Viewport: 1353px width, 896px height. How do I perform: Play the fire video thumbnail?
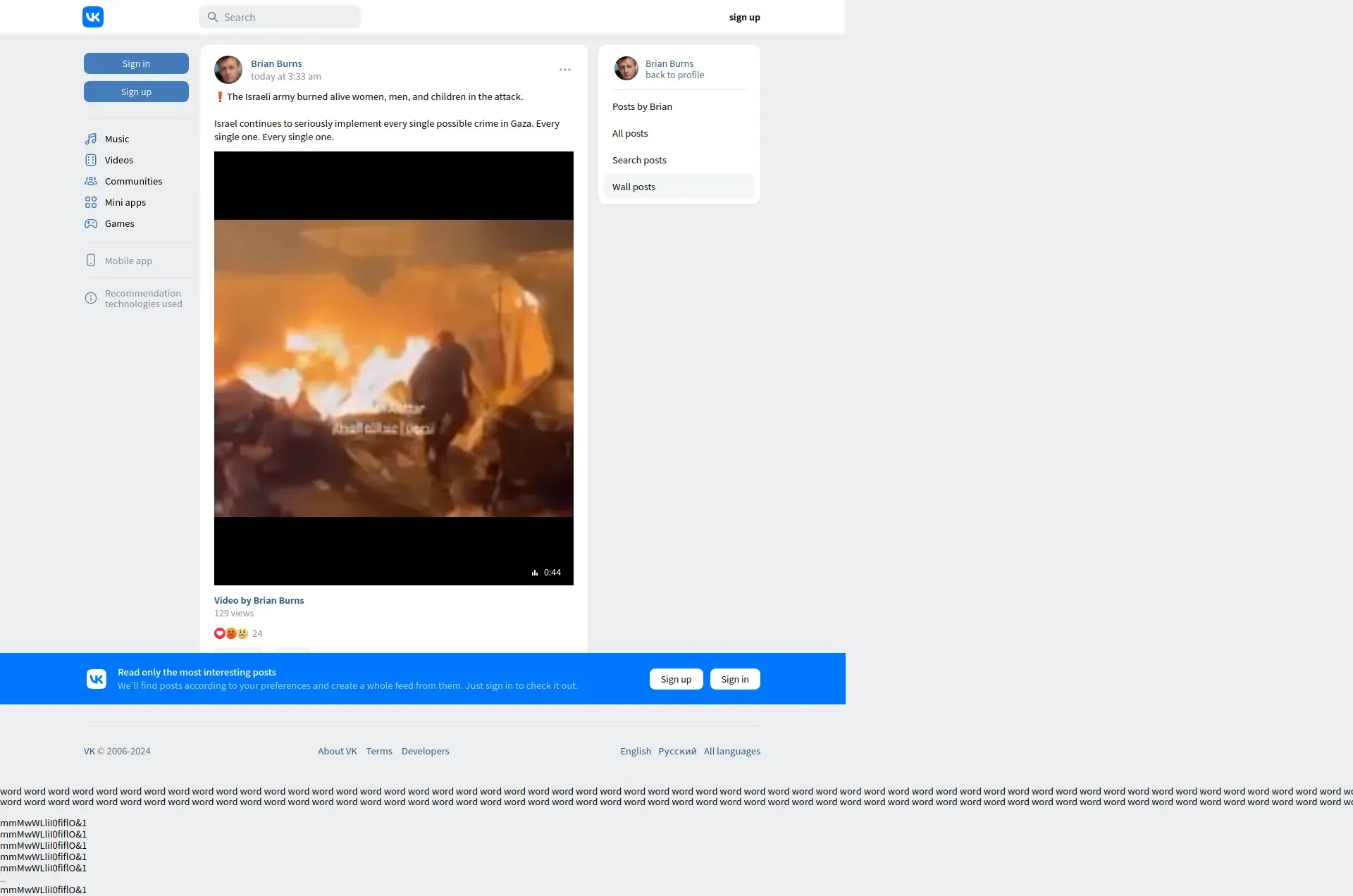click(x=393, y=368)
